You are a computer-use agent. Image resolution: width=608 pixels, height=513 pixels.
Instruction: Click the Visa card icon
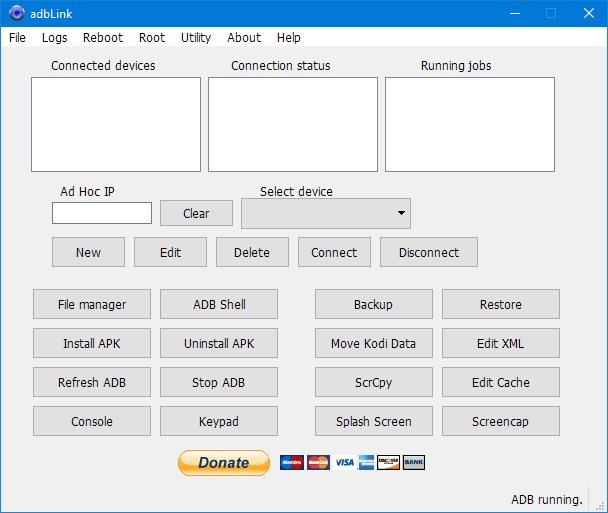coord(344,463)
